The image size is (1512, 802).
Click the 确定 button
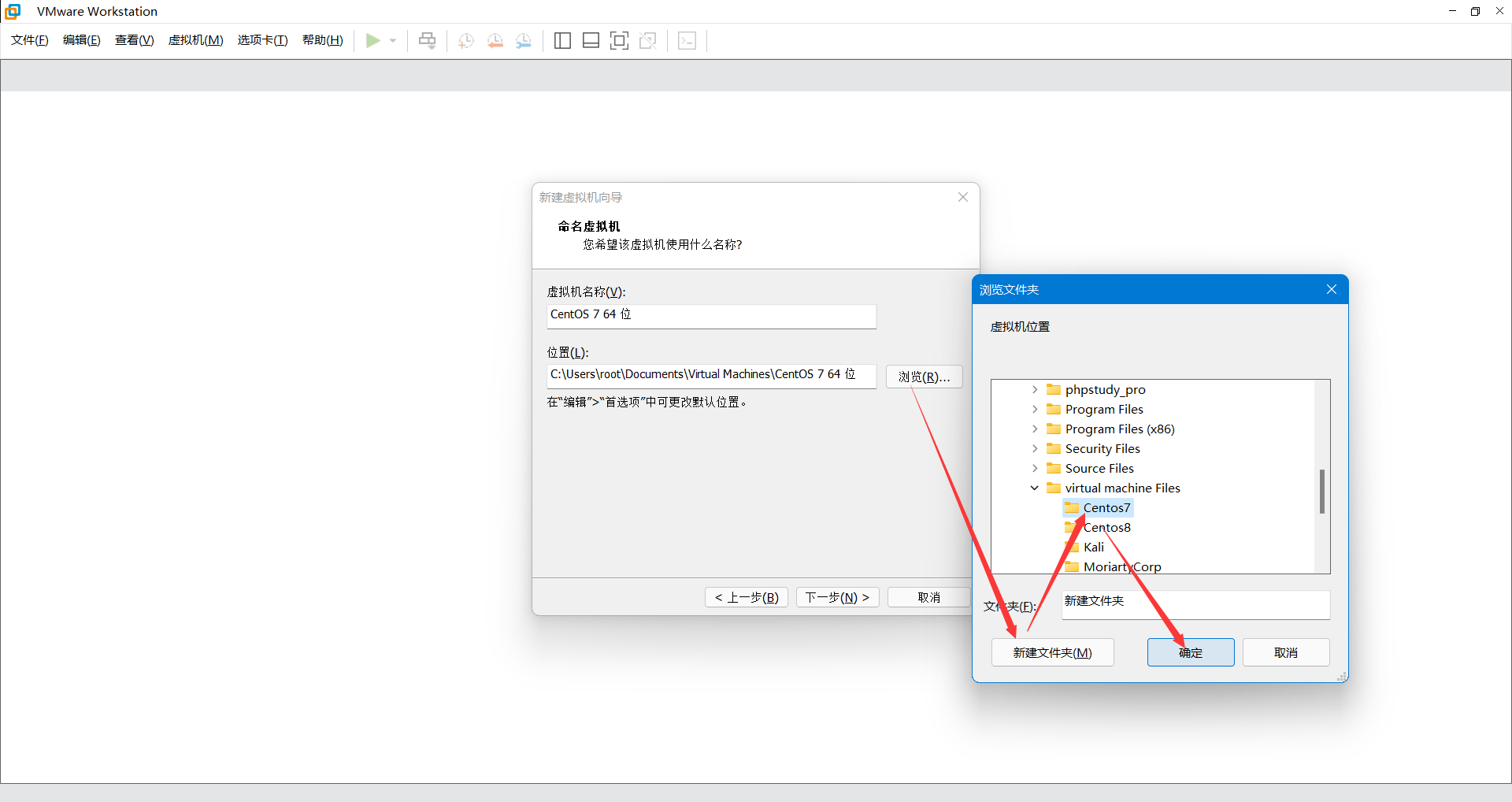1191,652
